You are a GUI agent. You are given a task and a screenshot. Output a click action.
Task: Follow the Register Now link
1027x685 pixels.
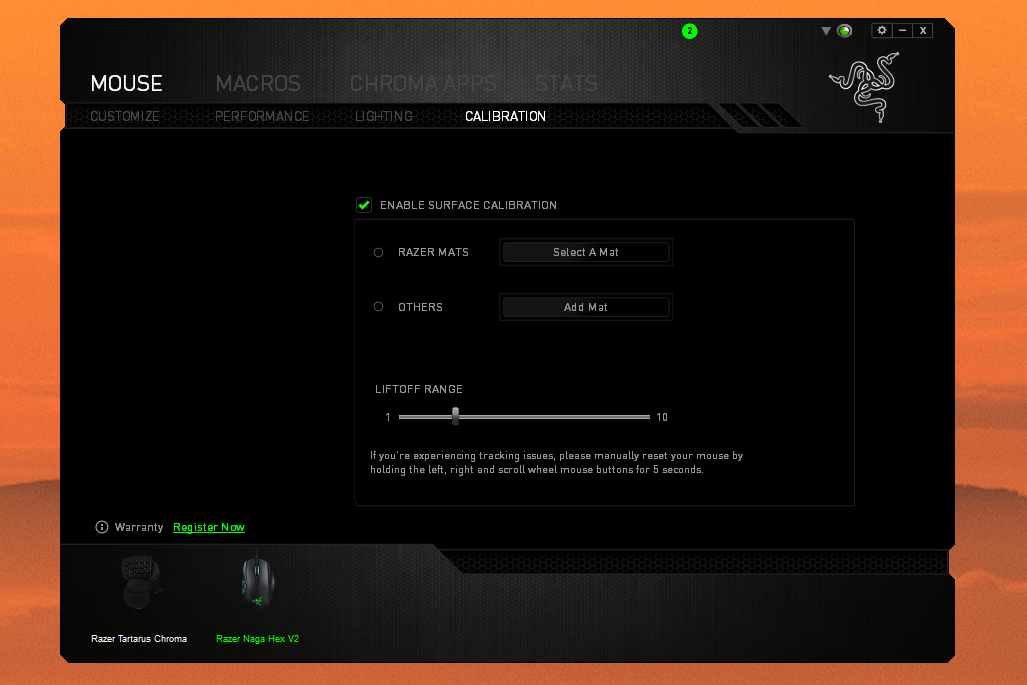click(209, 527)
